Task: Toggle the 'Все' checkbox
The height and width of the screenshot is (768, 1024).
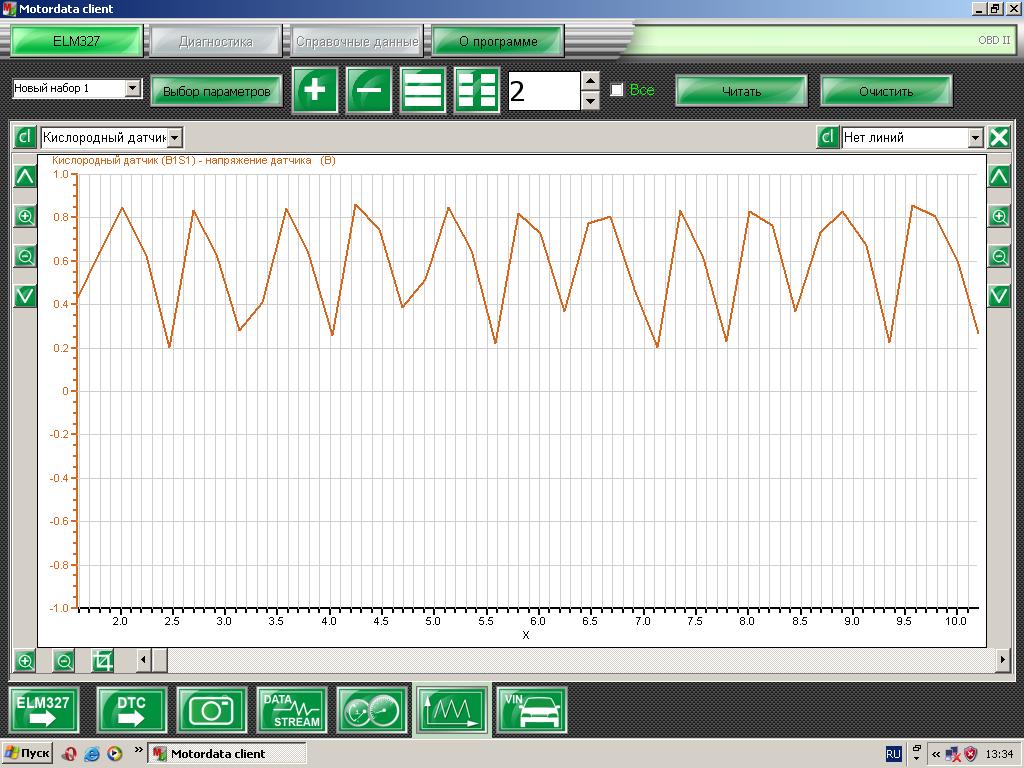Action: click(616, 89)
